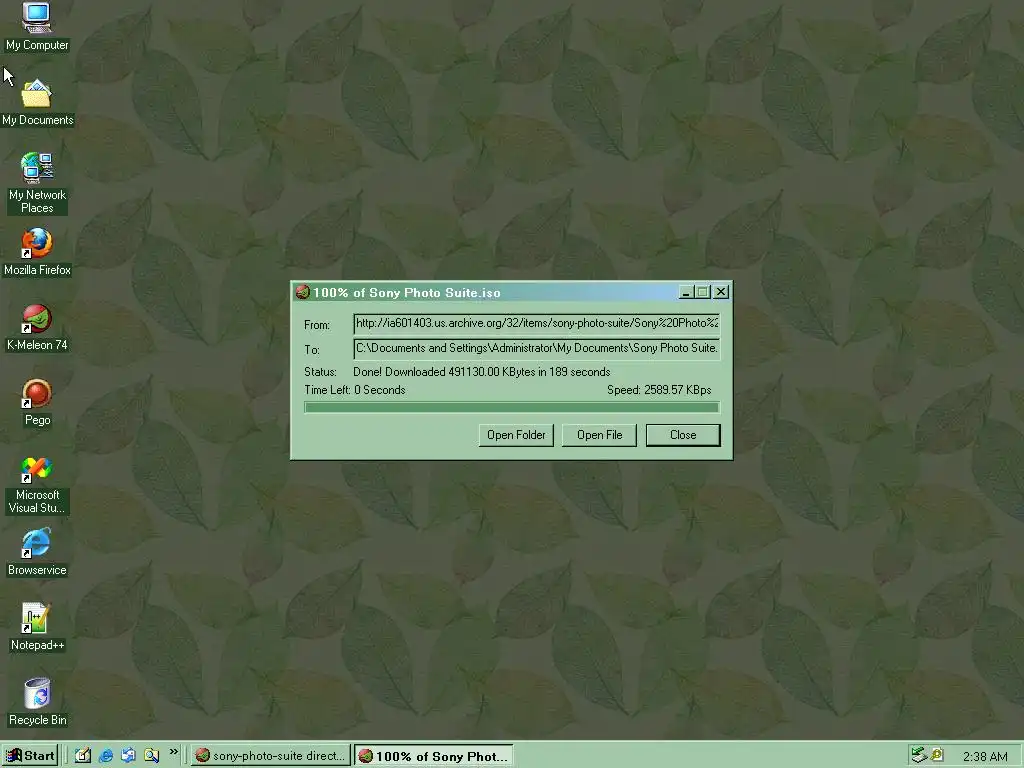This screenshot has height=768, width=1024.
Task: Click the disabled maximize button of download dialog
Action: coord(702,292)
